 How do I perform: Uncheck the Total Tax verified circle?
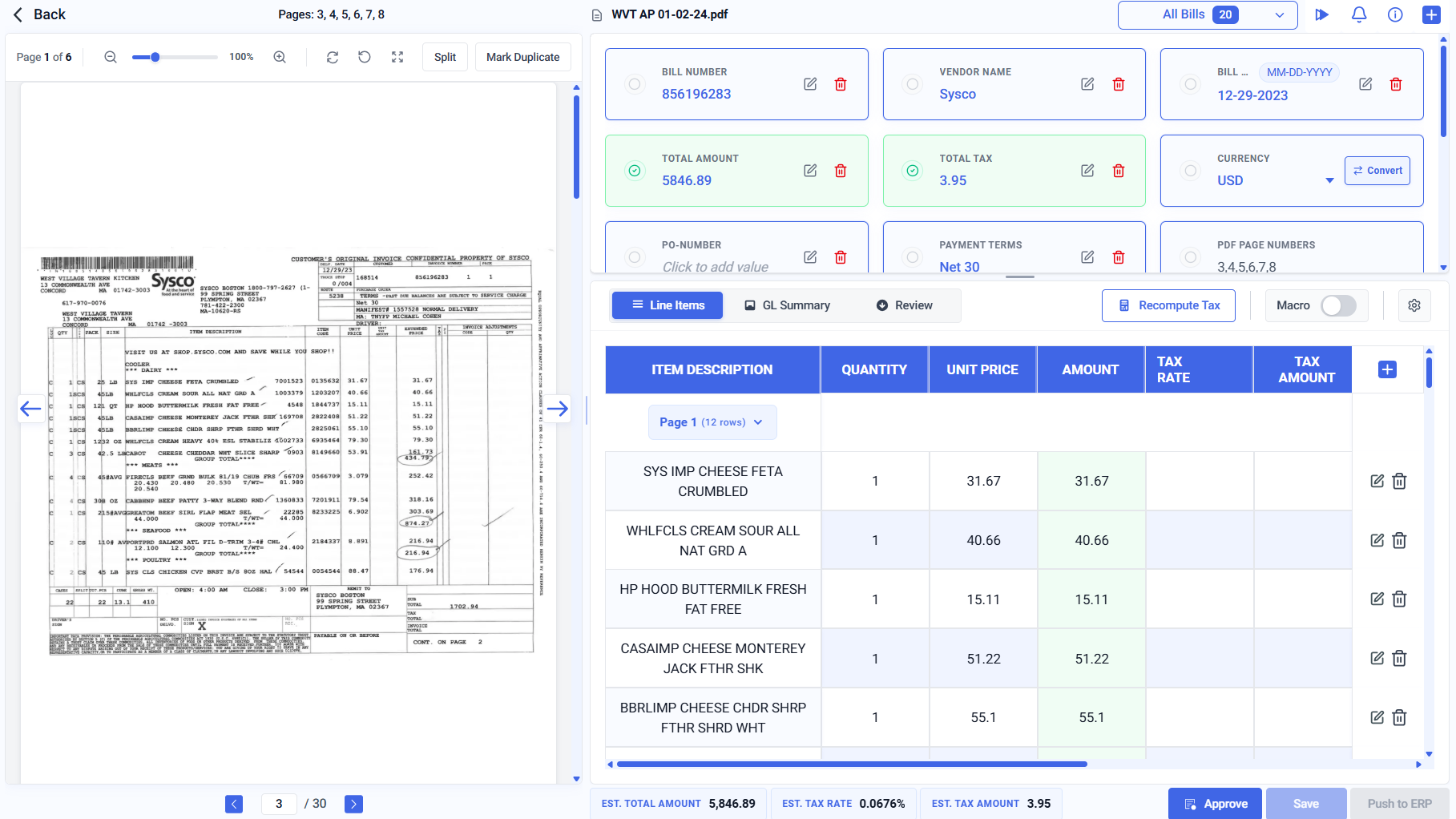(913, 171)
